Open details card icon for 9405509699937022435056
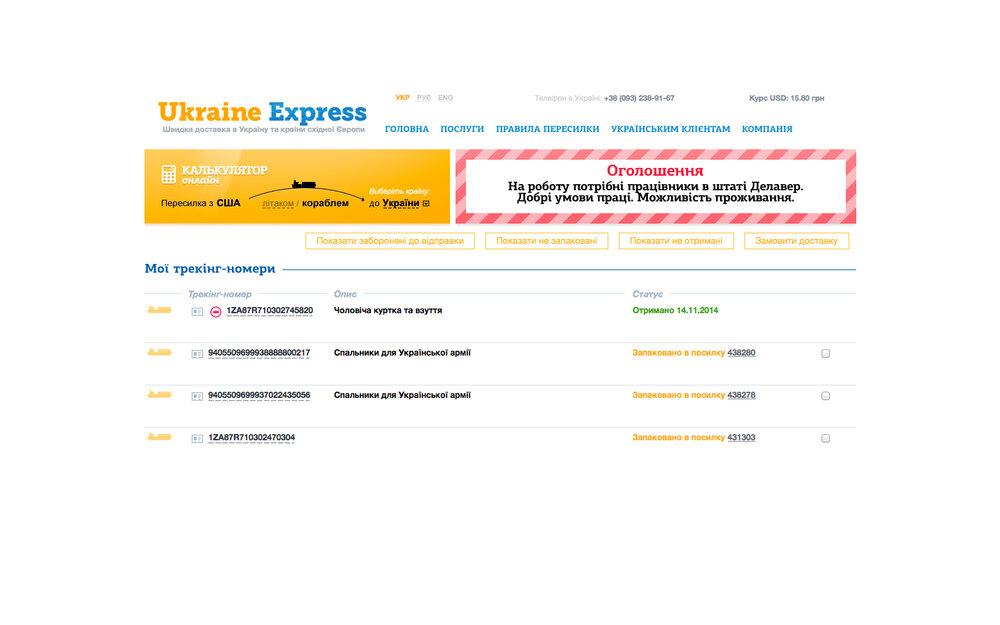 [x=197, y=396]
